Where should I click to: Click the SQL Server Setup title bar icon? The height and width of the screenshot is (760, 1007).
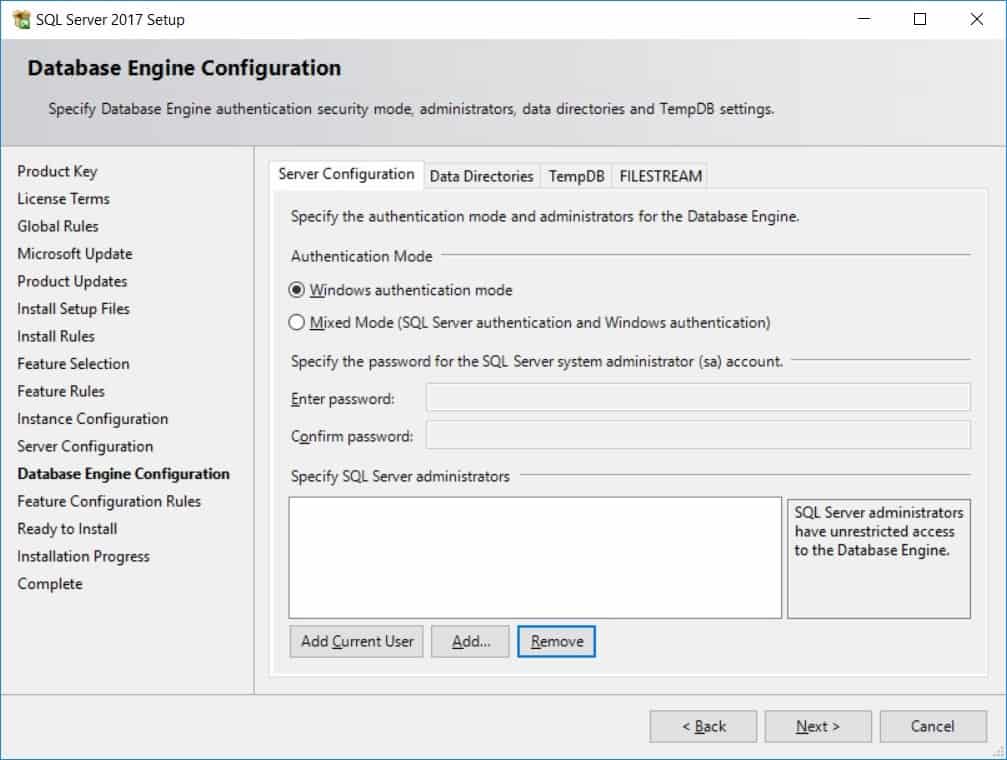coord(21,19)
